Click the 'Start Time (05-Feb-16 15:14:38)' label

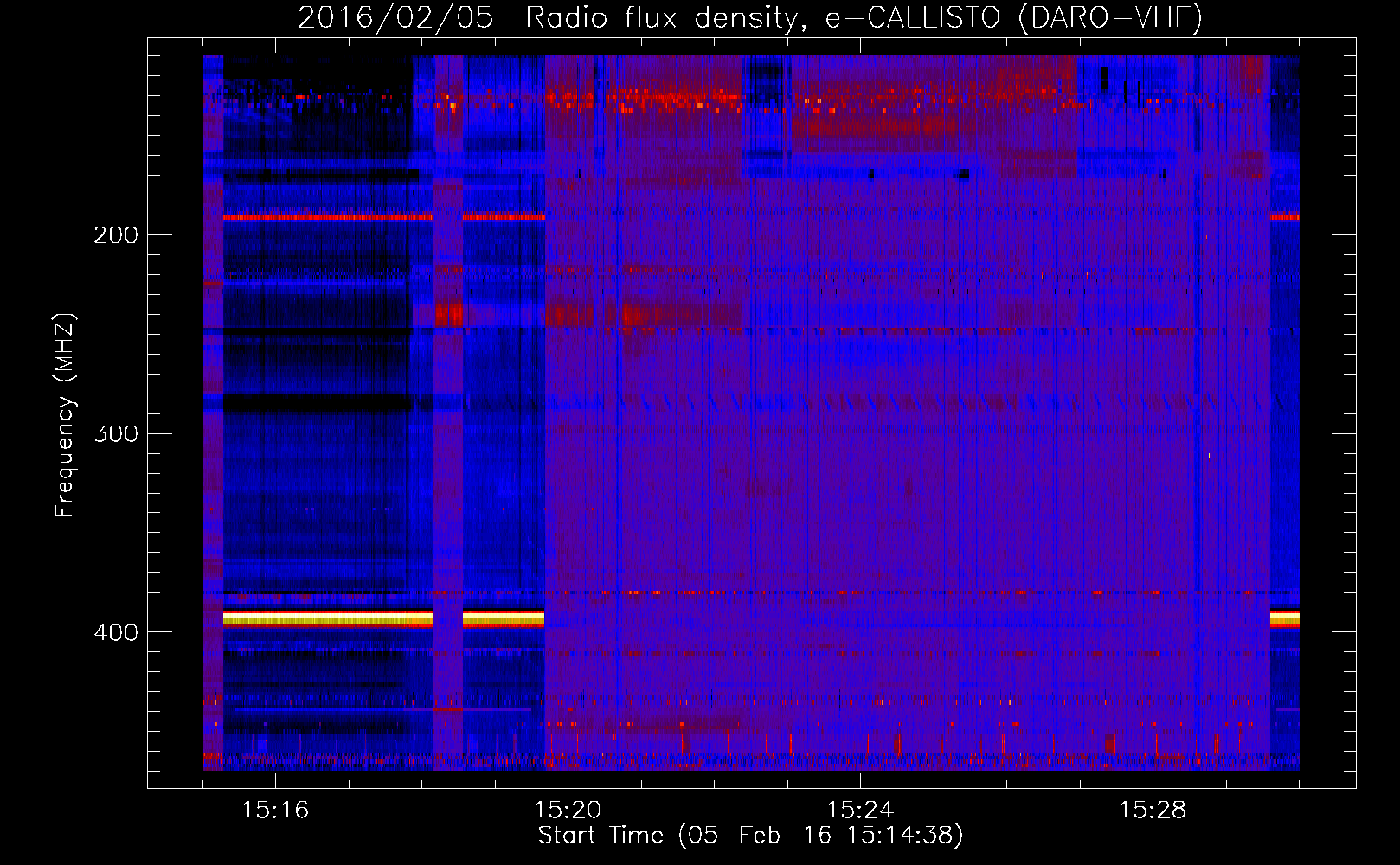(x=750, y=836)
